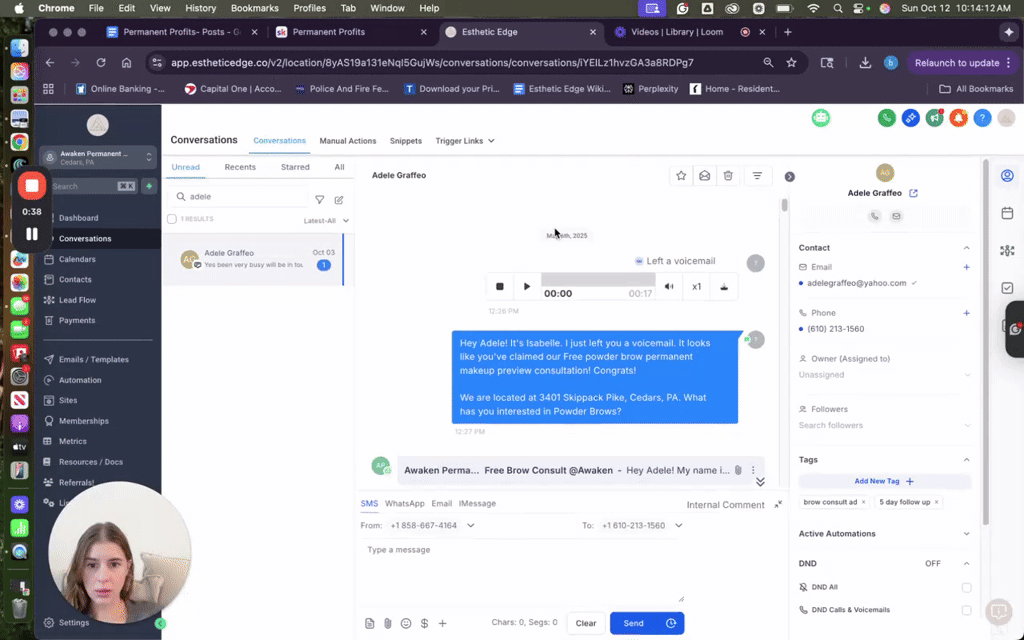
Task: Email contact using envelope icon under name
Action: point(896,216)
